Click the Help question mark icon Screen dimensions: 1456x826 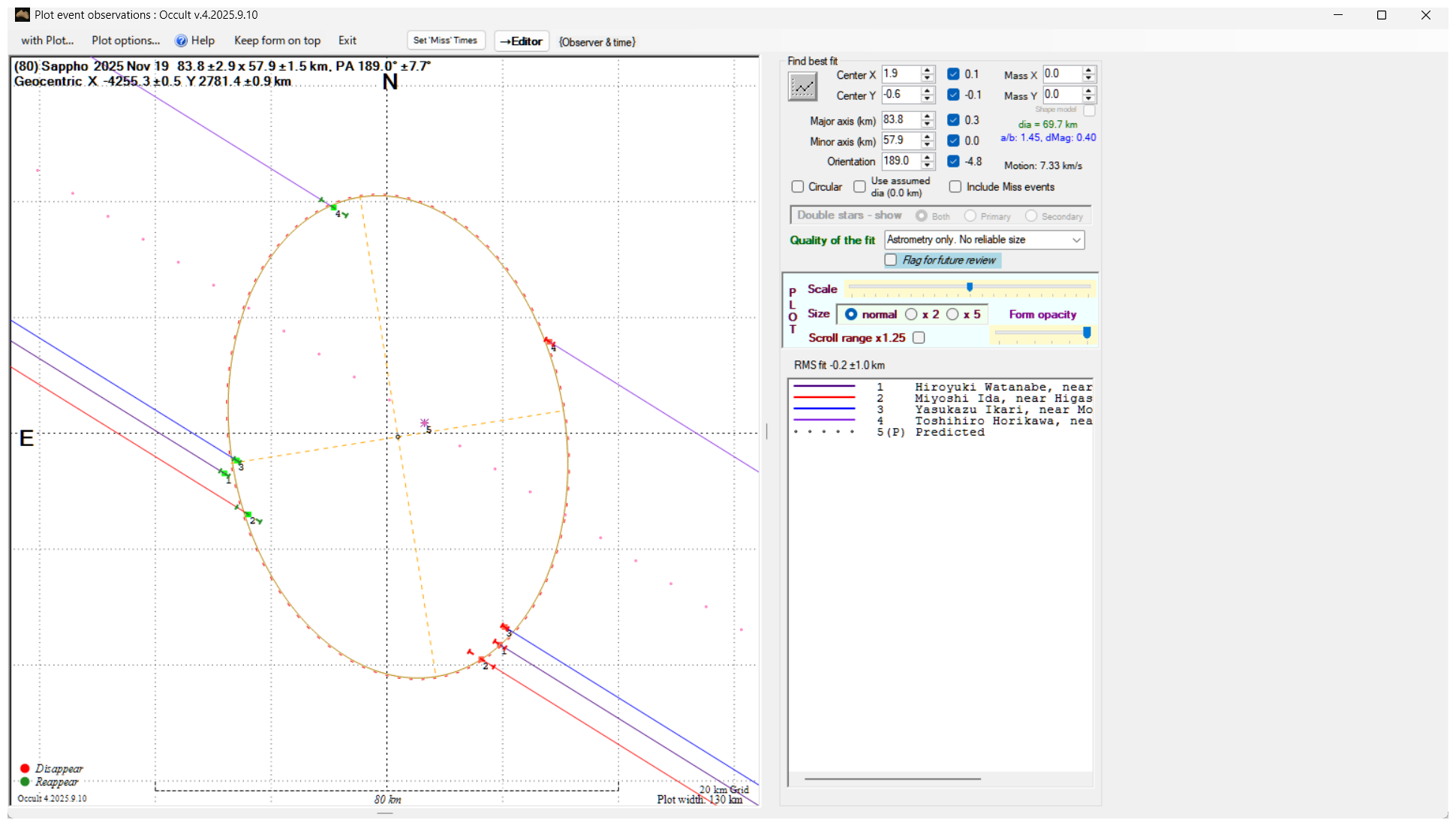(181, 41)
